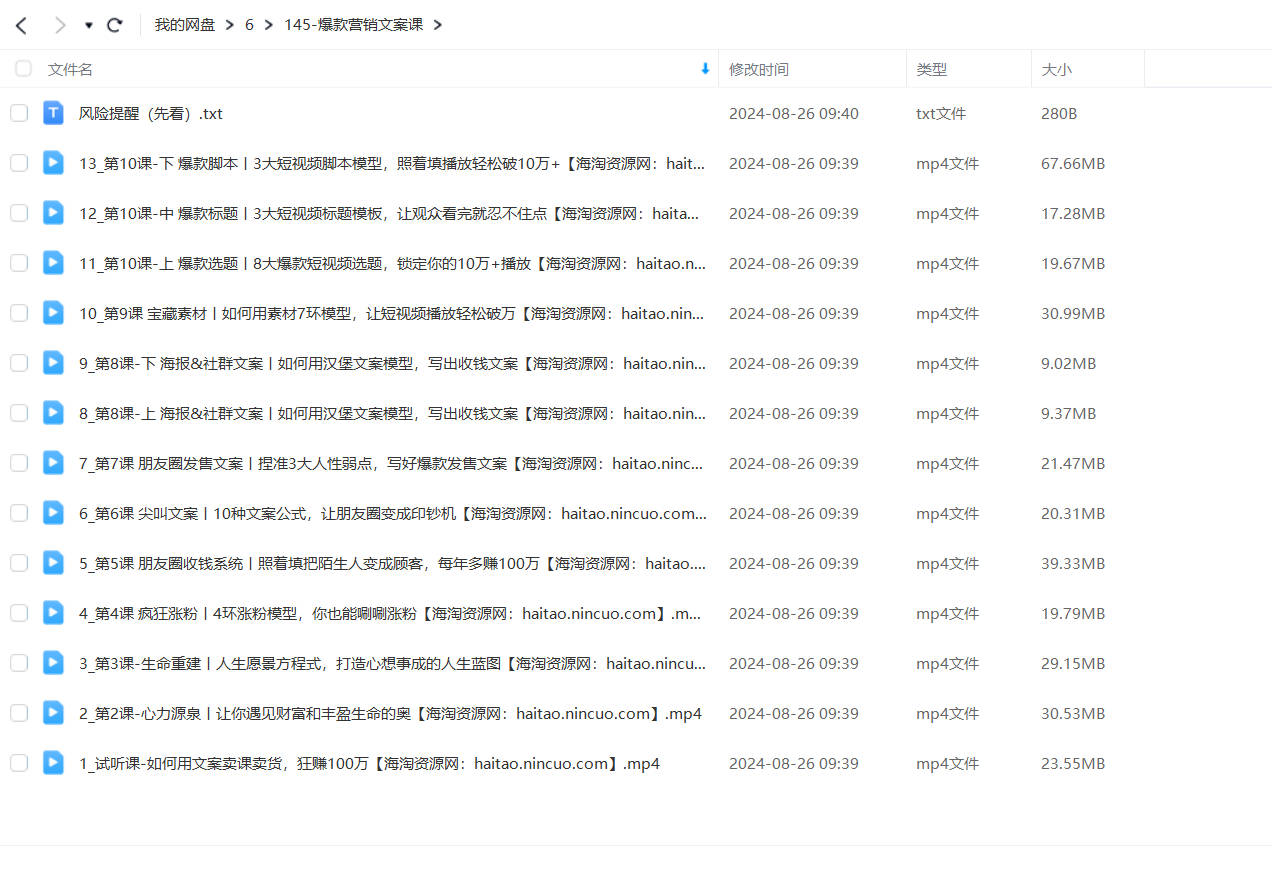Check the box for 12_第10课-中 爆款标题

(19, 213)
